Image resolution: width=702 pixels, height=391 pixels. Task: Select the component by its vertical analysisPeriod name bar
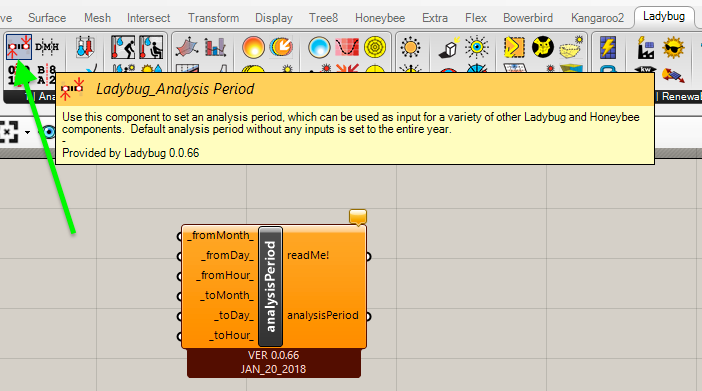(x=270, y=286)
